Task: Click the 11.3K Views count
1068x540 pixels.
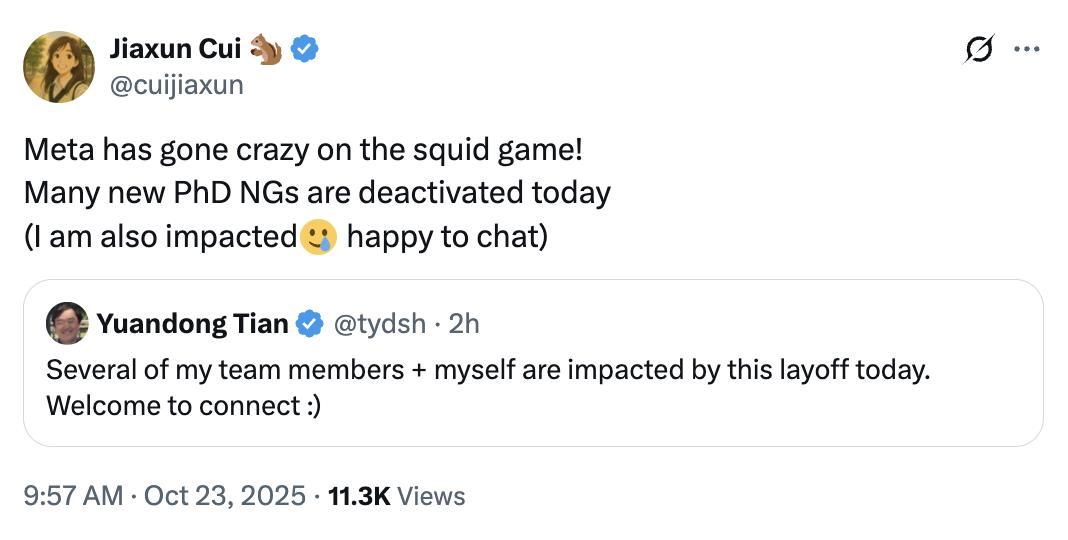Action: click(397, 495)
